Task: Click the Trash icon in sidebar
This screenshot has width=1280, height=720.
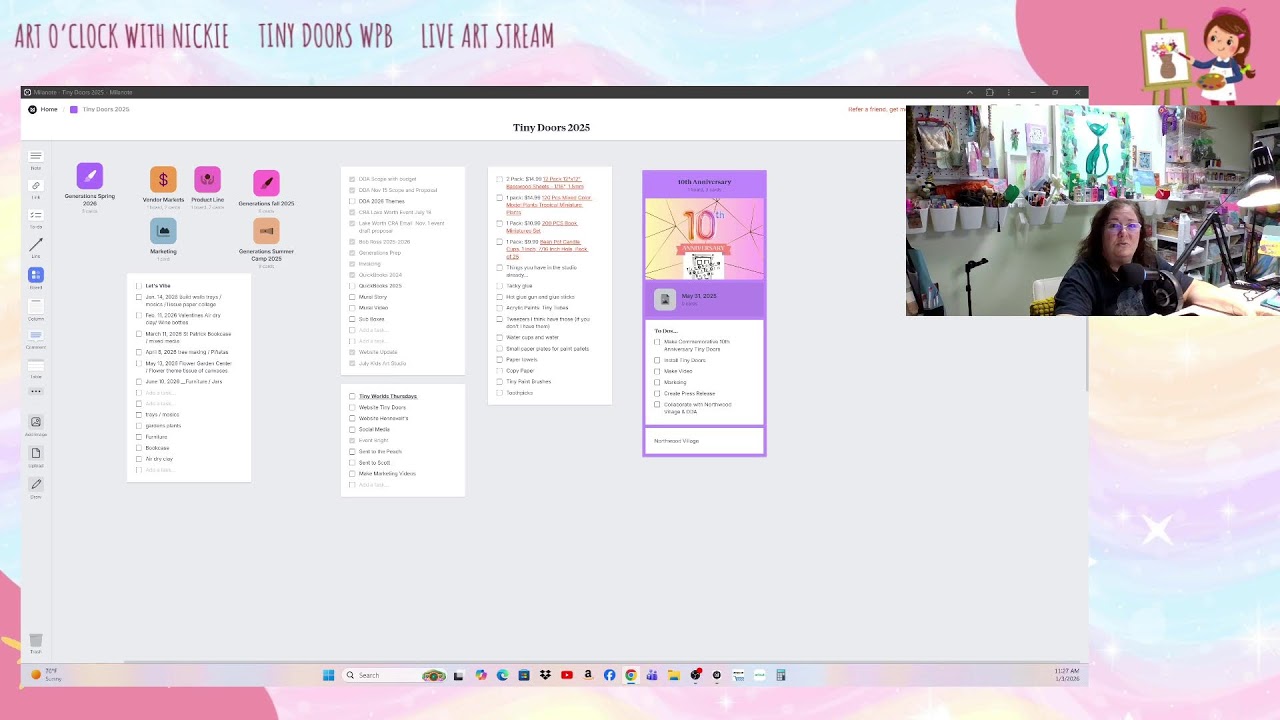Action: pos(36,640)
